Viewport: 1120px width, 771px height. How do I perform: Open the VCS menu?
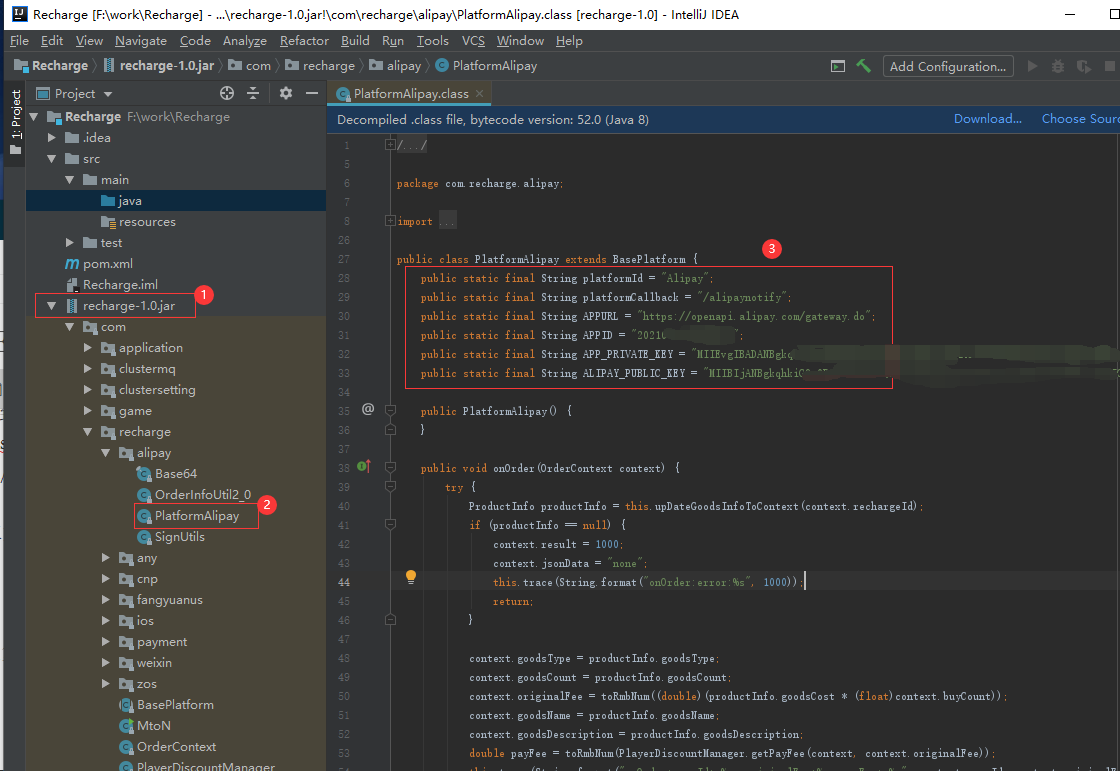coord(473,41)
